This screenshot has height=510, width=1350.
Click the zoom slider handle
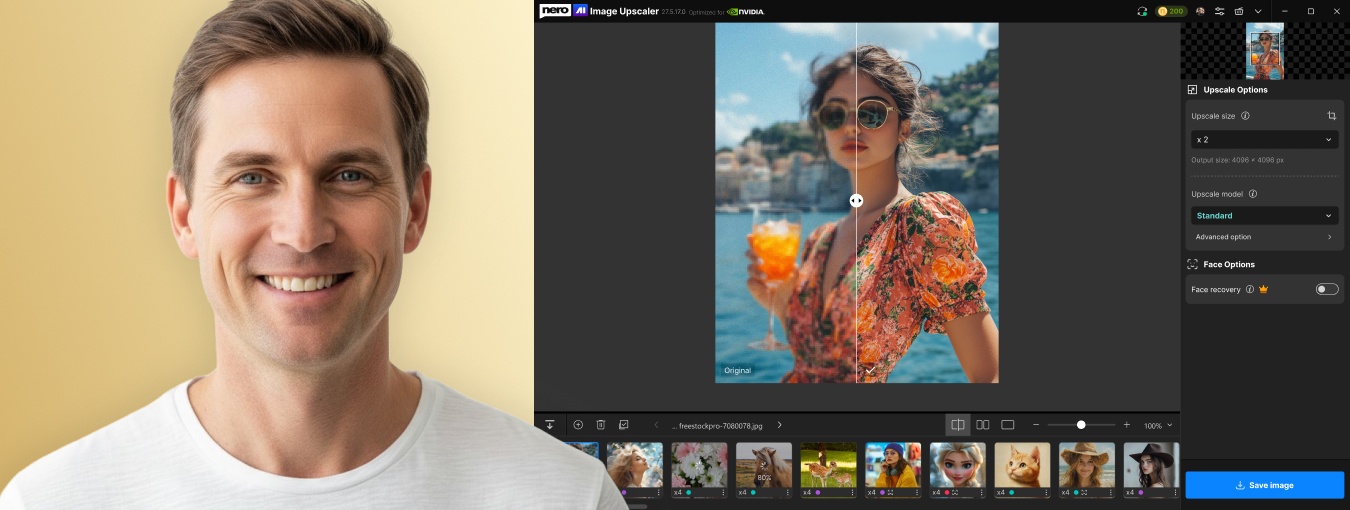(x=1081, y=425)
